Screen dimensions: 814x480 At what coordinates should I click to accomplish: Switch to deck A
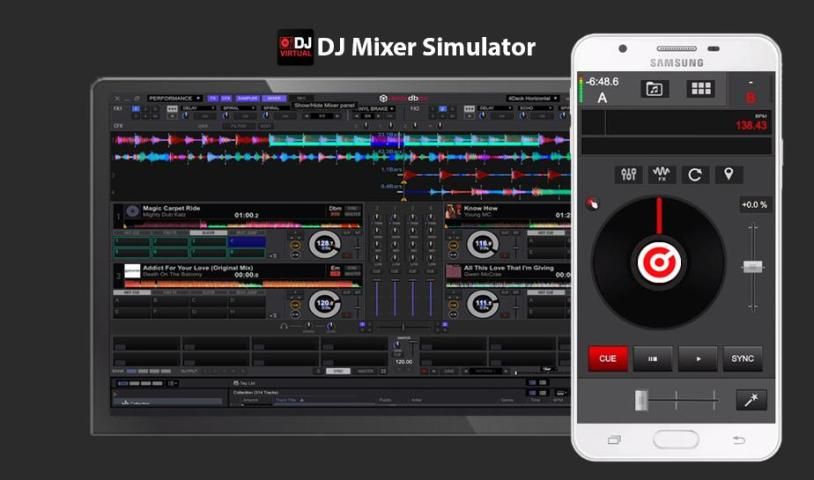[x=602, y=98]
